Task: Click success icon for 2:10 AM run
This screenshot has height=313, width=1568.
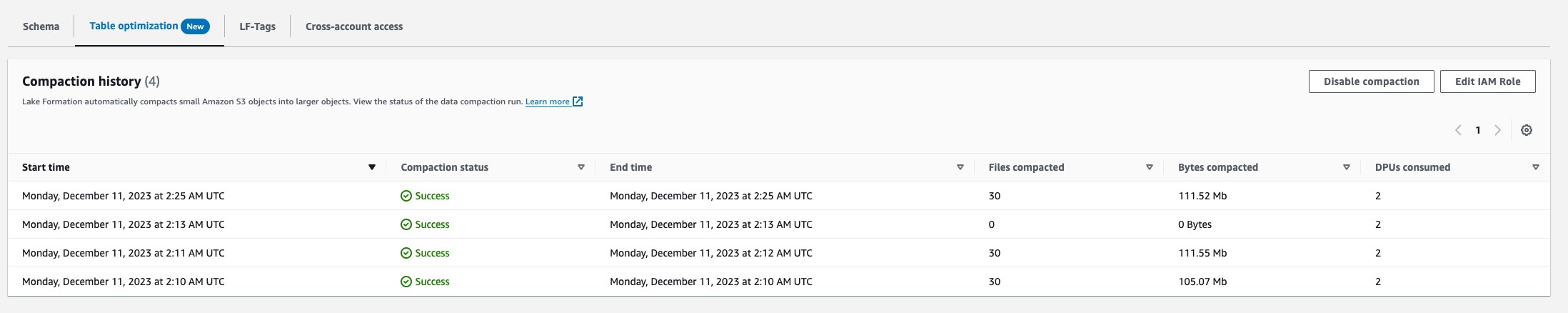Action: pyautogui.click(x=406, y=282)
